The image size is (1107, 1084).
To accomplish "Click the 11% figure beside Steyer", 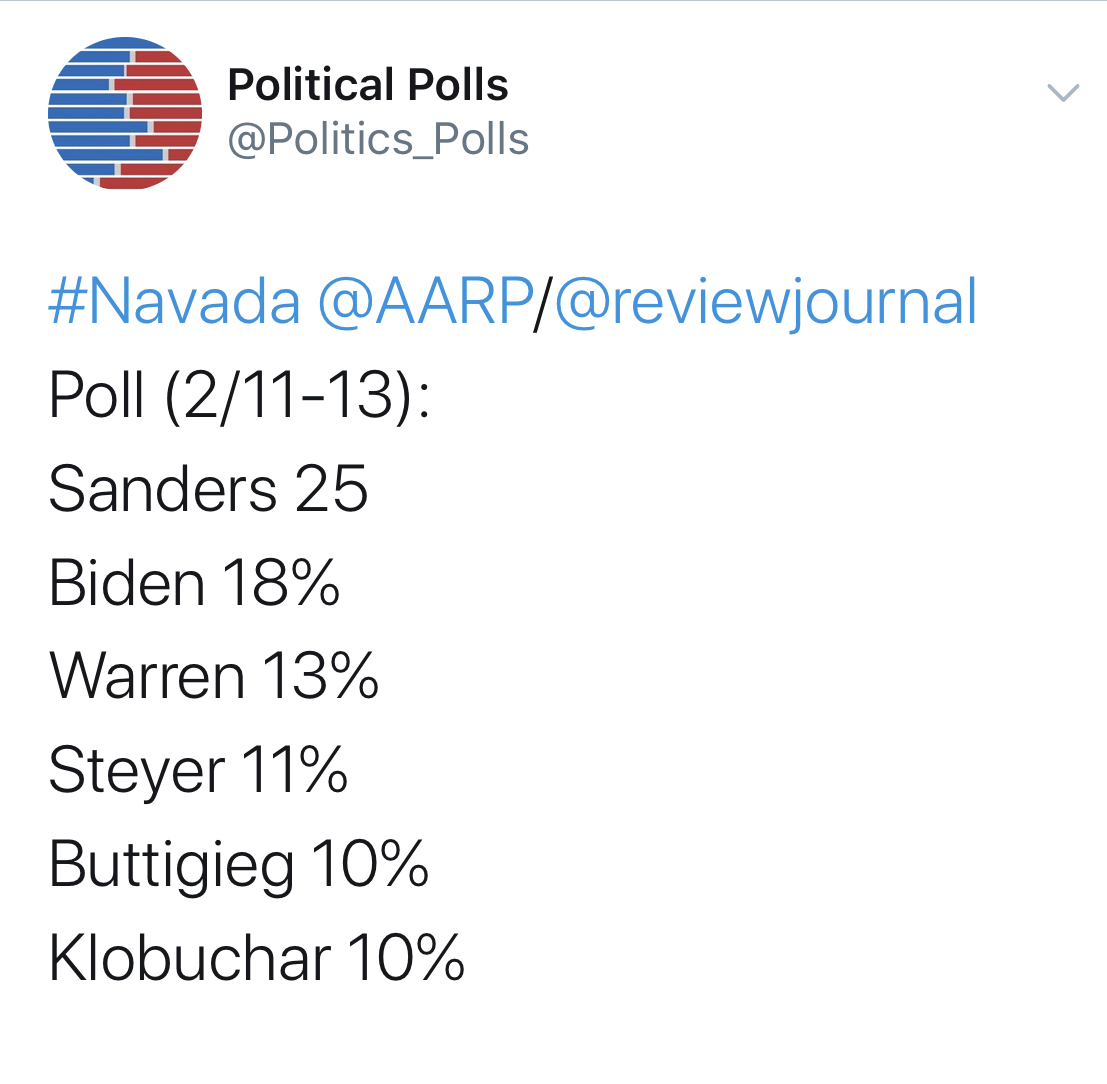I will coord(296,770).
